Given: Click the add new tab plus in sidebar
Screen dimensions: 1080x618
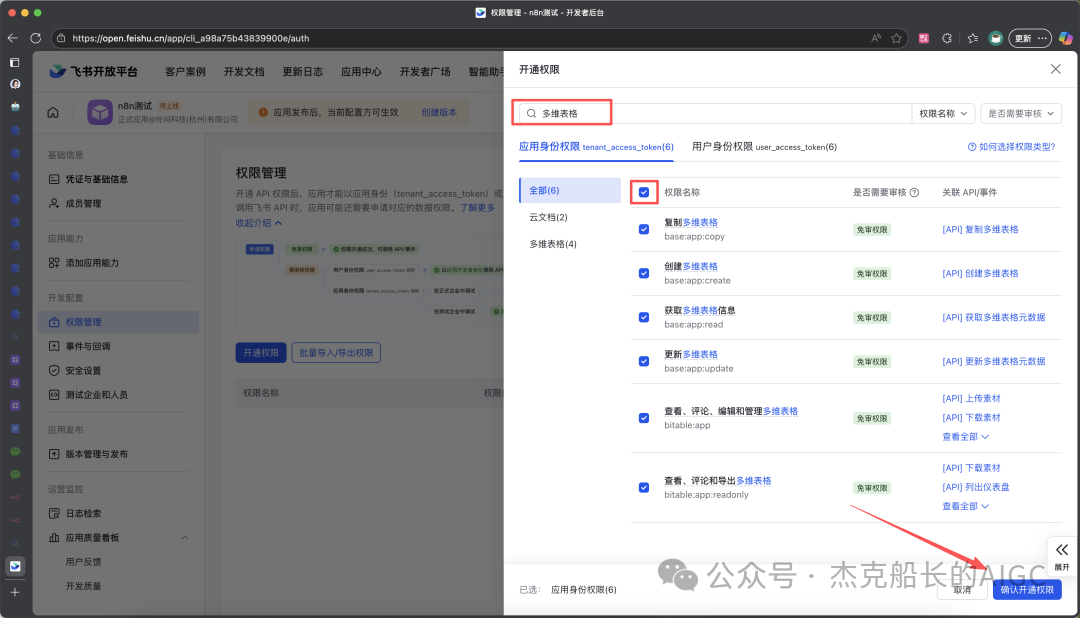Looking at the screenshot, I should [15, 592].
